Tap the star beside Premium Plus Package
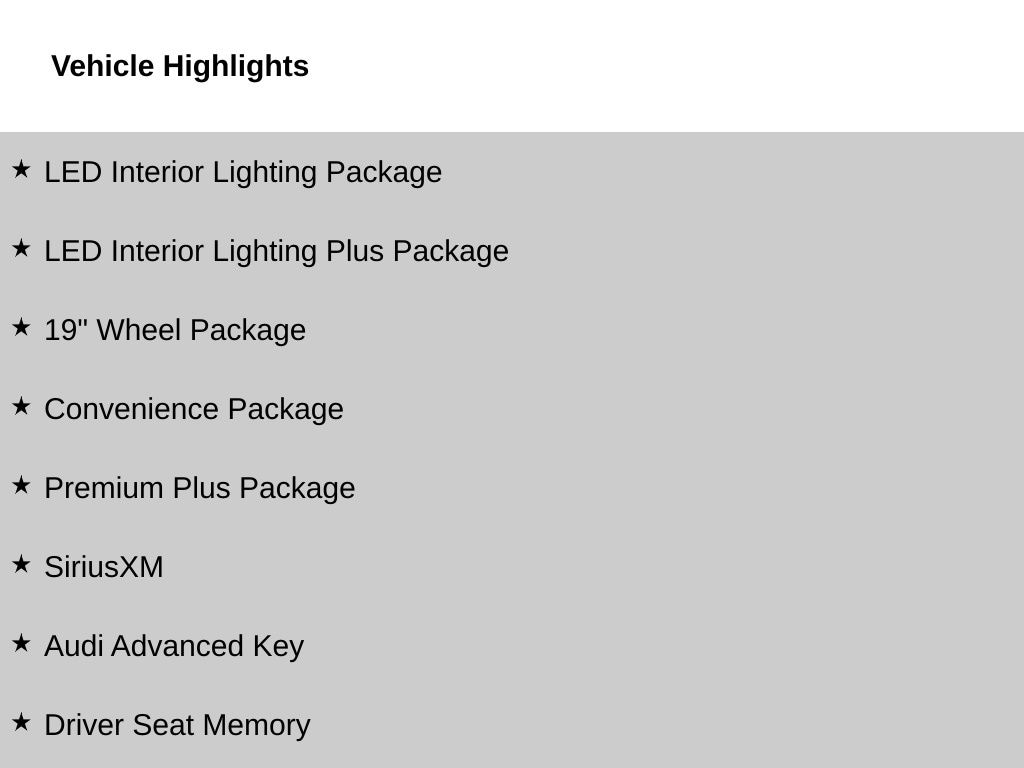1024x768 pixels. [x=21, y=485]
